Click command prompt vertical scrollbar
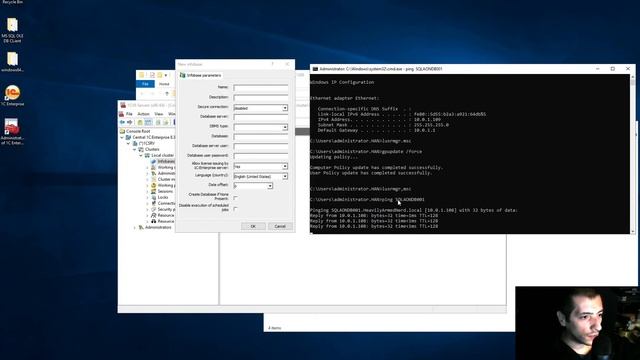Viewport: 640px width, 360px height. pos(633,153)
